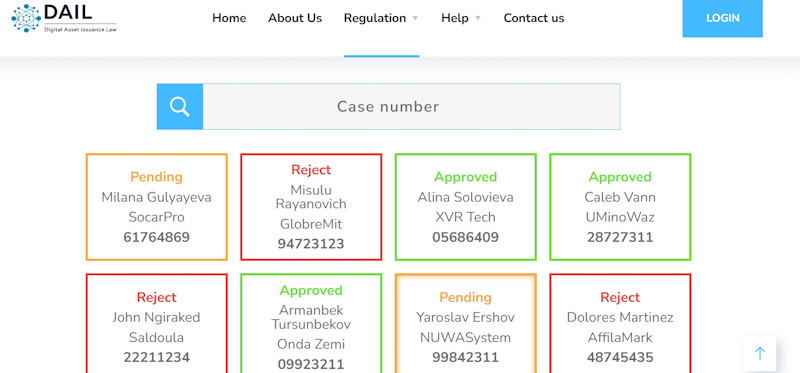800x373 pixels.
Task: Open Caleb Vann approved case card
Action: tap(620, 207)
